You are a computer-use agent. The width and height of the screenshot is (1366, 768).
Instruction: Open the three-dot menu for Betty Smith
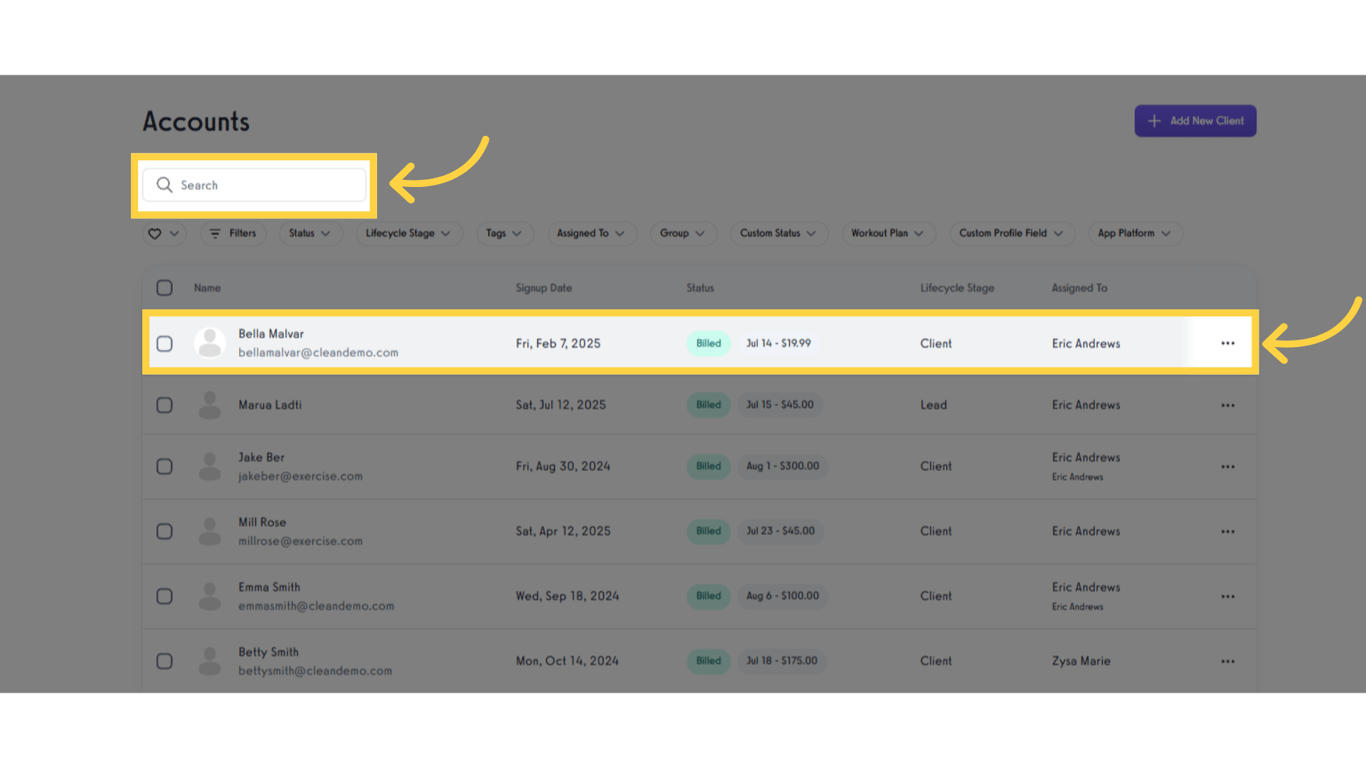(x=1227, y=661)
